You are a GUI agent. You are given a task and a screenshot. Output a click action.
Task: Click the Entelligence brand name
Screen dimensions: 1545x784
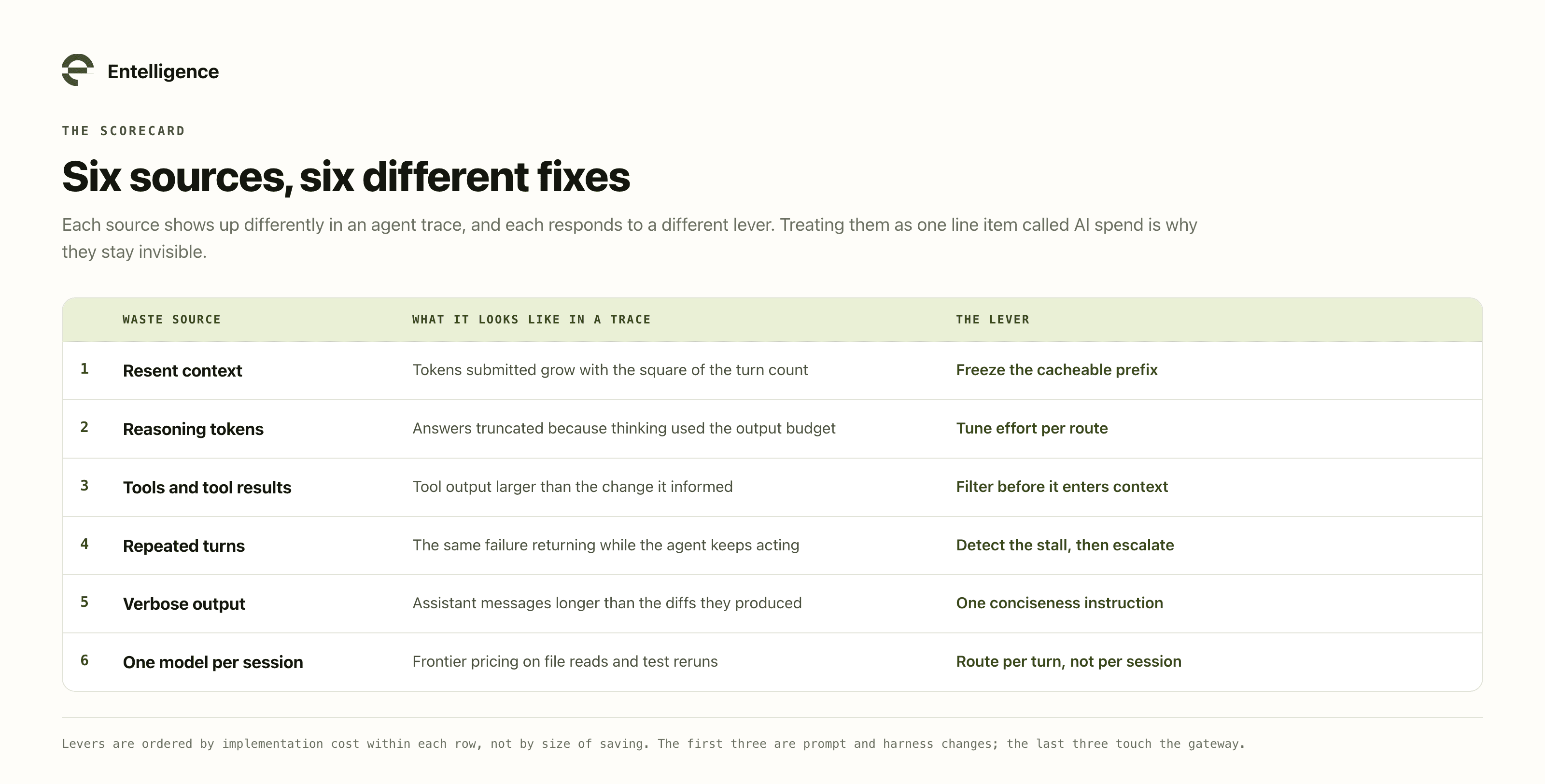click(x=163, y=71)
